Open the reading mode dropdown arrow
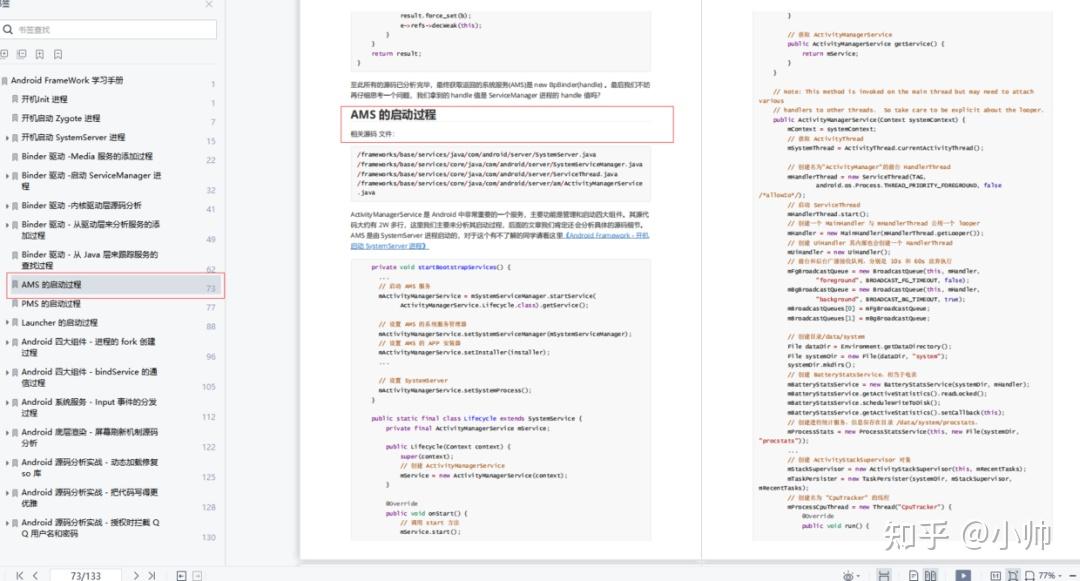The width and height of the screenshot is (1080, 581). pos(858,573)
